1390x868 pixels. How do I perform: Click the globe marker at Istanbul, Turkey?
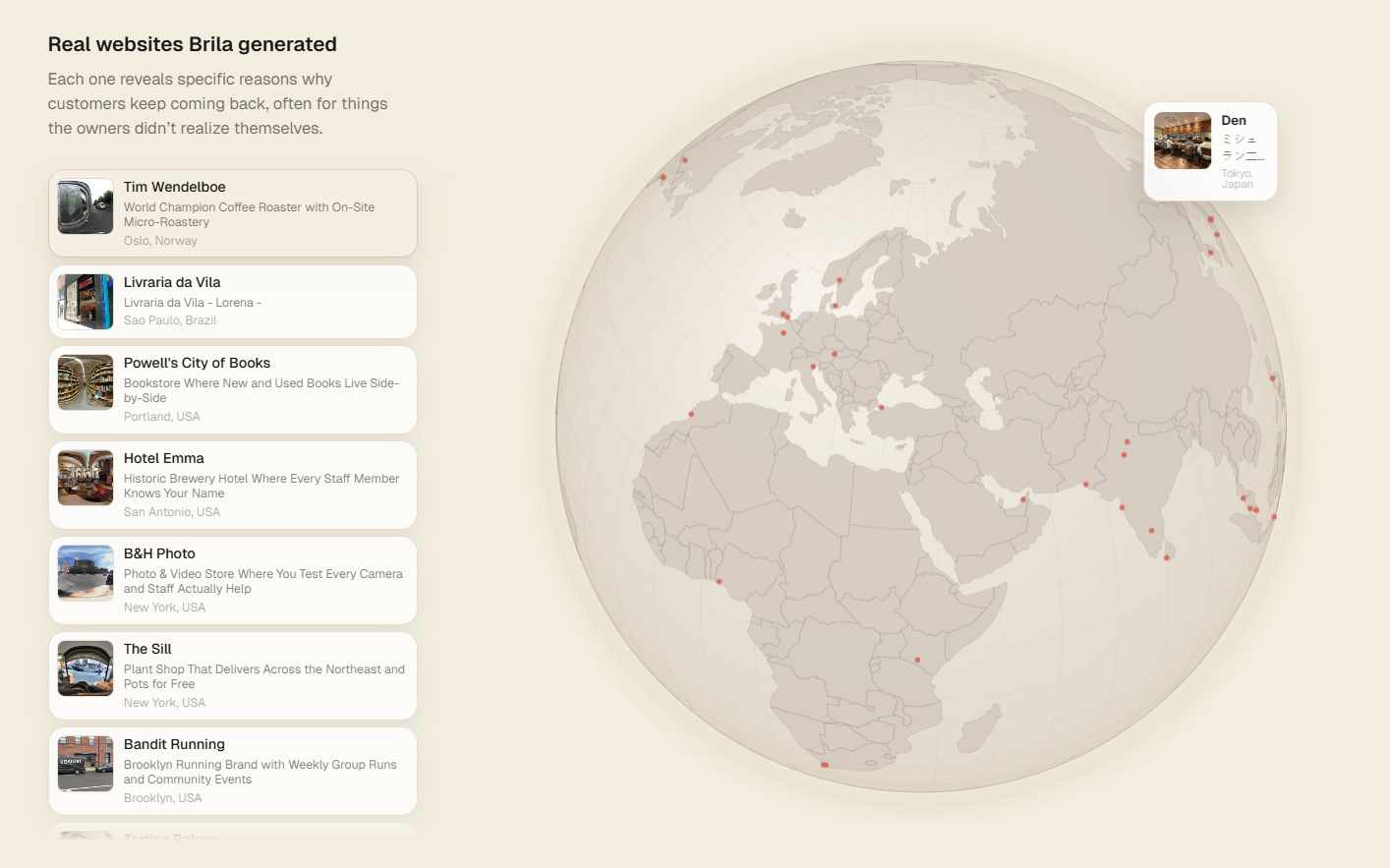[881, 407]
